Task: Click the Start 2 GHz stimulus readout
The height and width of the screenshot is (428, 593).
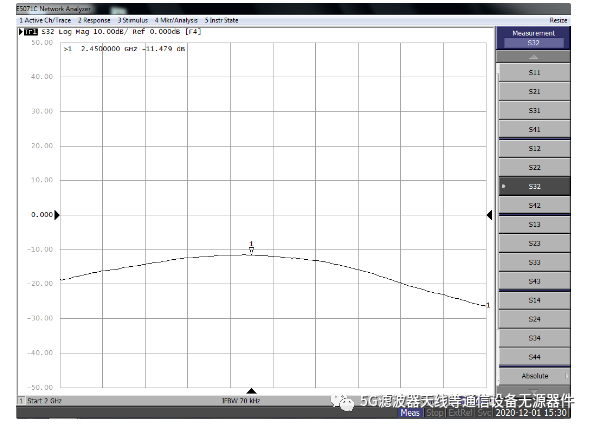Action: tap(44, 401)
